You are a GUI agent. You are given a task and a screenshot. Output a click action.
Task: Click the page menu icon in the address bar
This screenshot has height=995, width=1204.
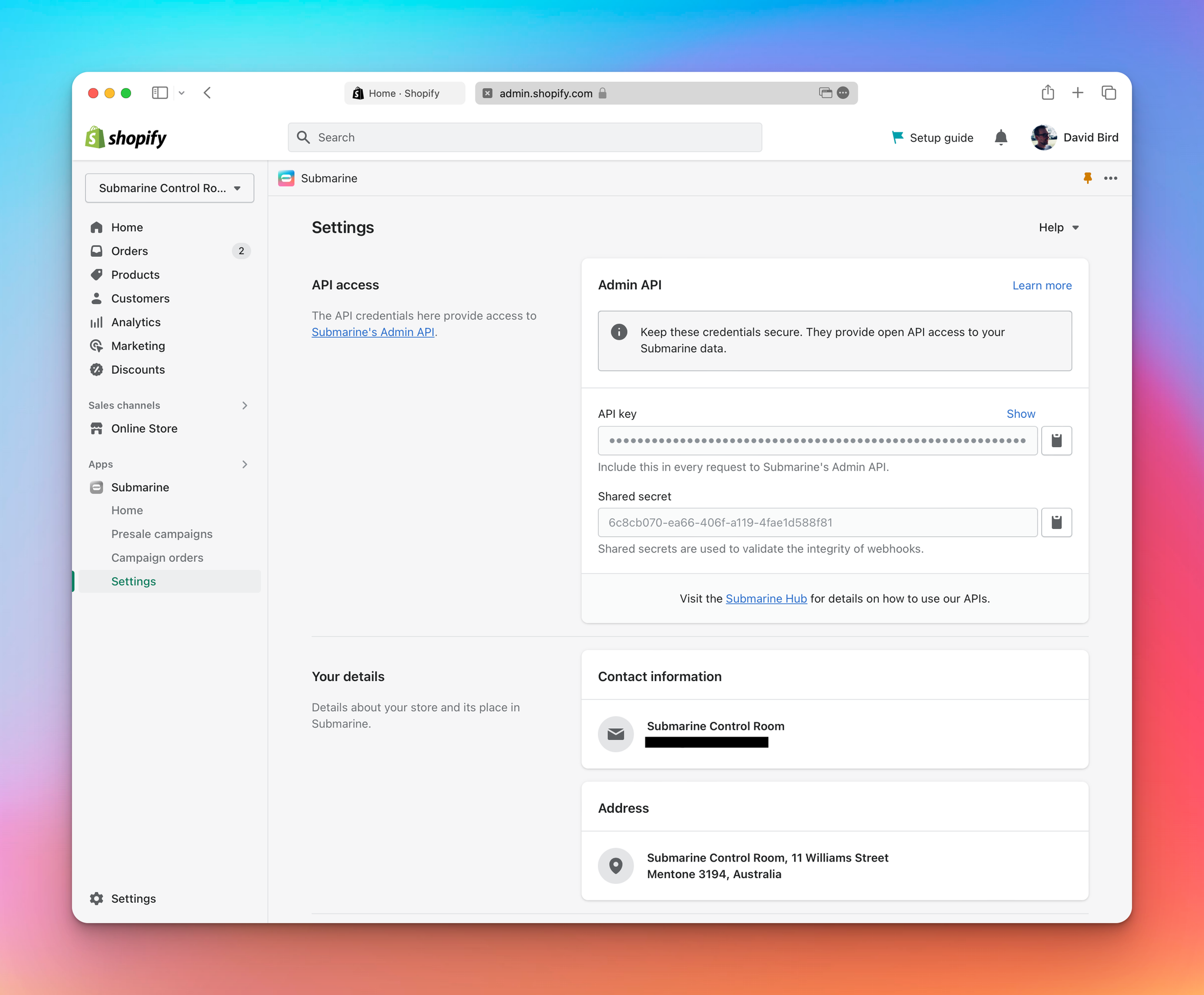843,93
